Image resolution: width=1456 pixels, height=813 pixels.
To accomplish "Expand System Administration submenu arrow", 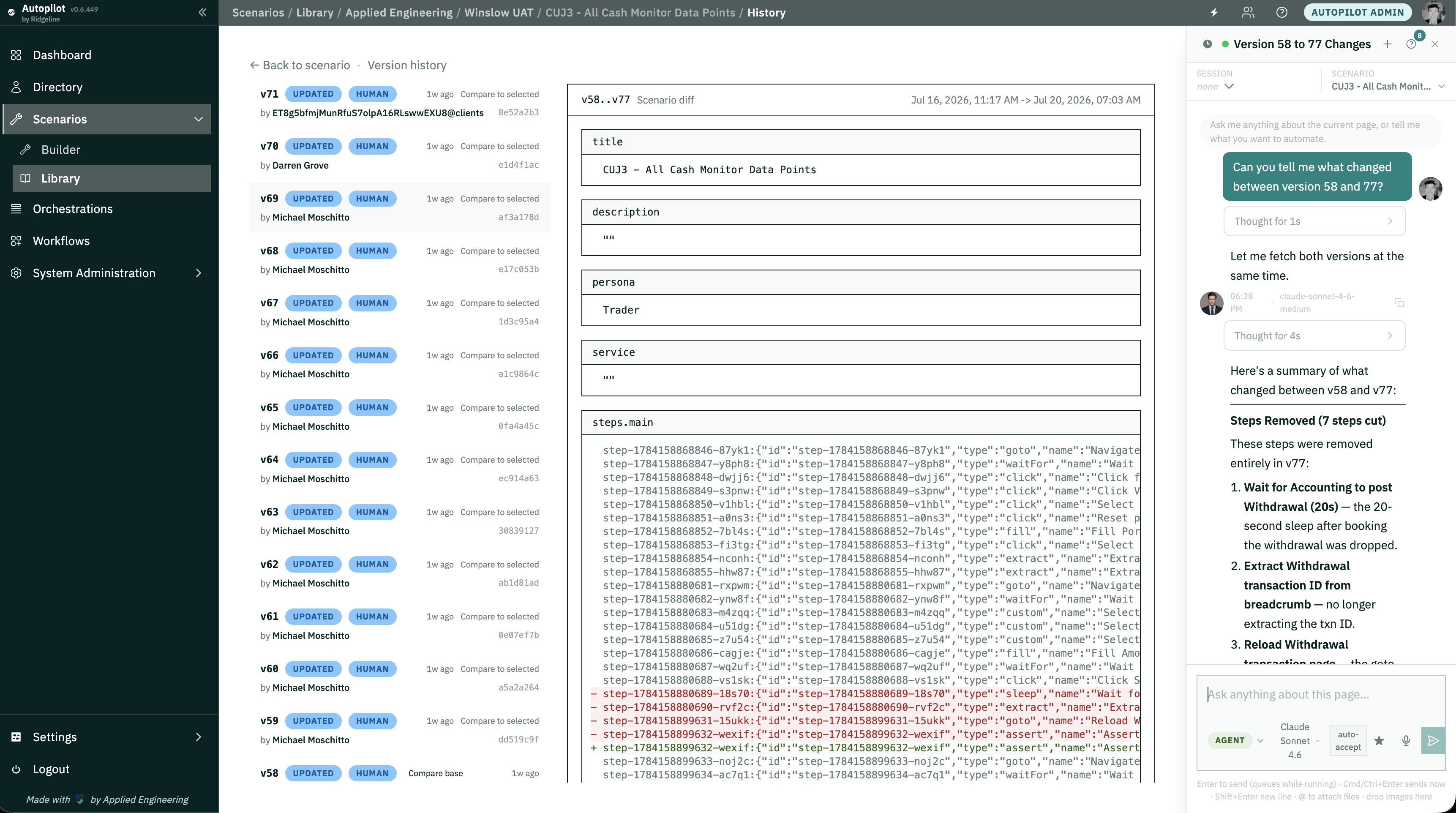I will point(199,273).
